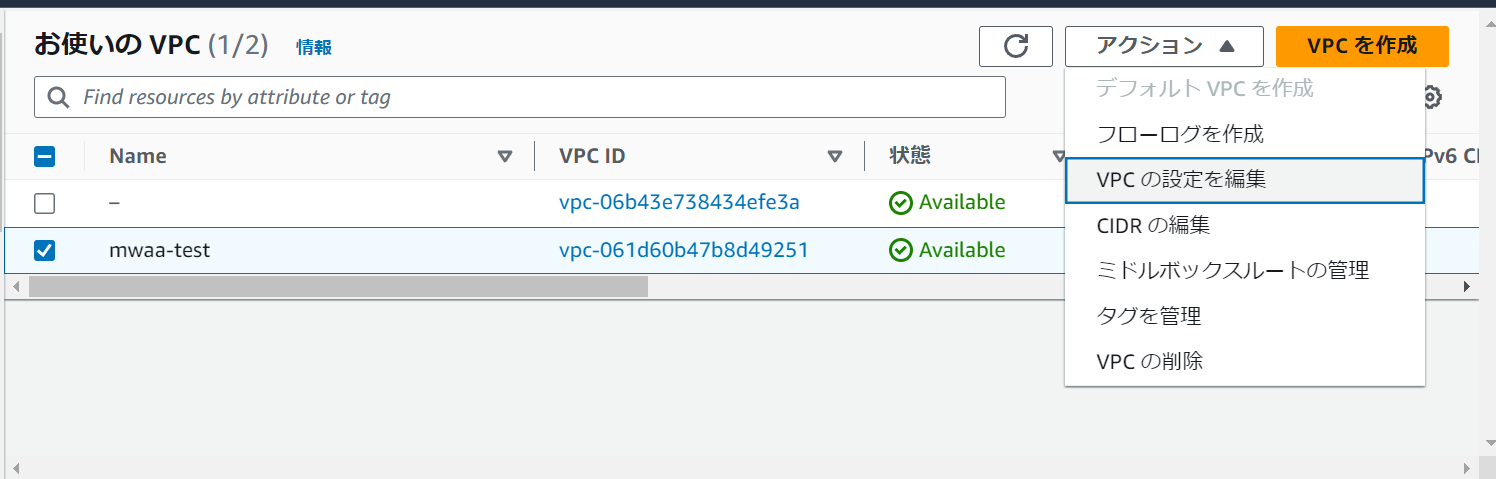Click the refresh icon button
The image size is (1496, 479).
tap(1016, 46)
